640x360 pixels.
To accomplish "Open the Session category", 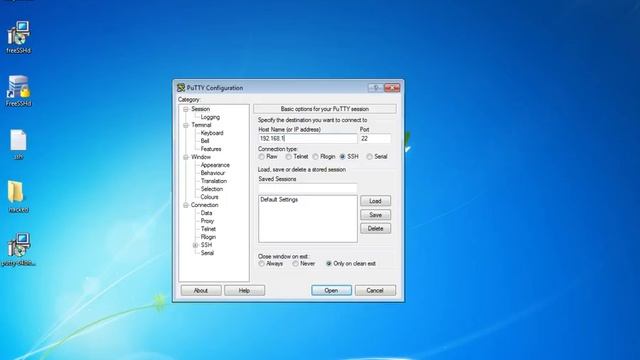I will (x=200, y=109).
